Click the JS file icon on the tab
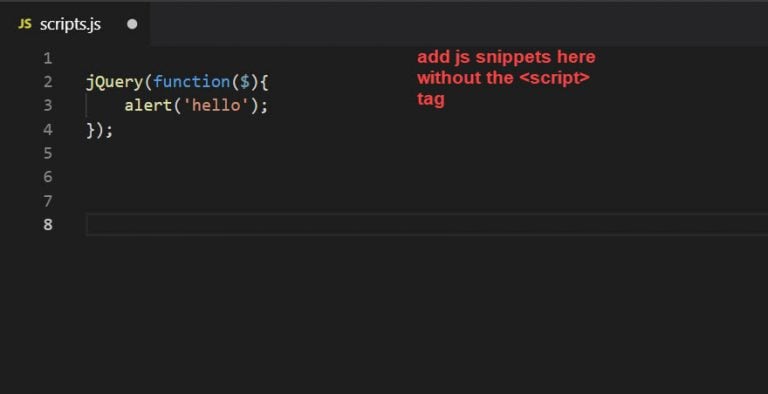The width and height of the screenshot is (768, 394). (25, 24)
